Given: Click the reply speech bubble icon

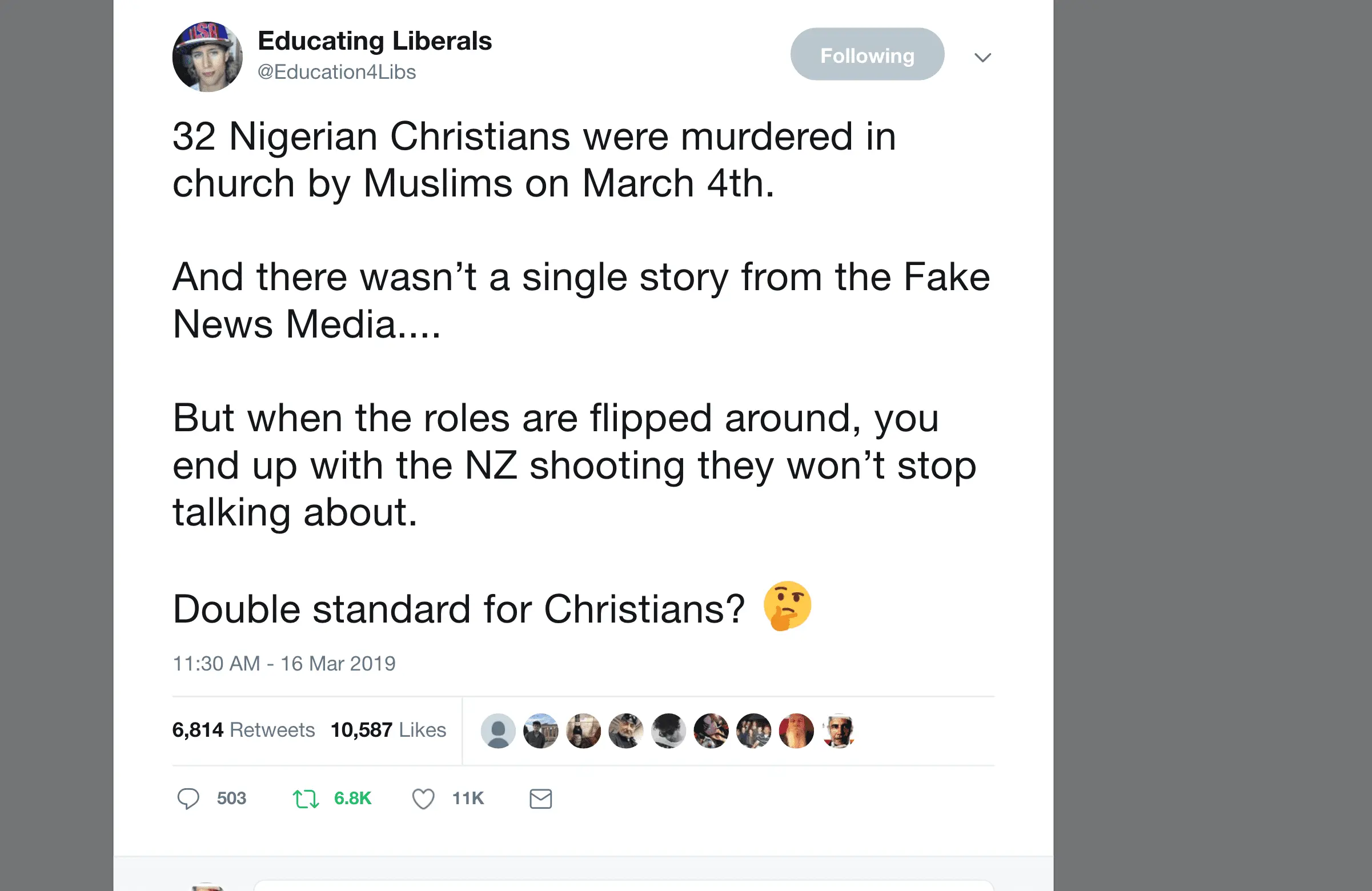Looking at the screenshot, I should tap(188, 799).
